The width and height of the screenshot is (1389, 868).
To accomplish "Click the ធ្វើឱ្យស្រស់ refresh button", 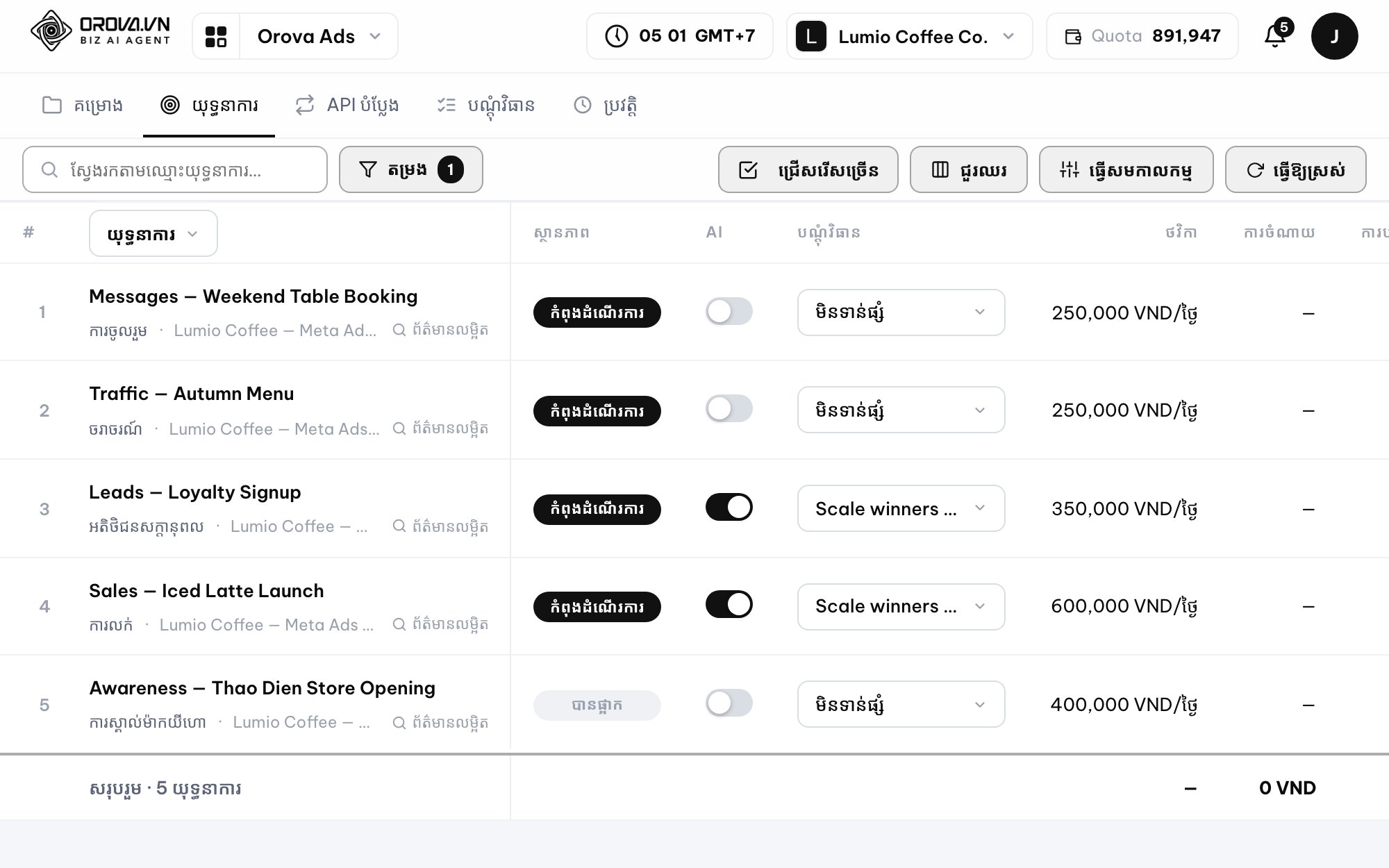I will click(x=1295, y=169).
